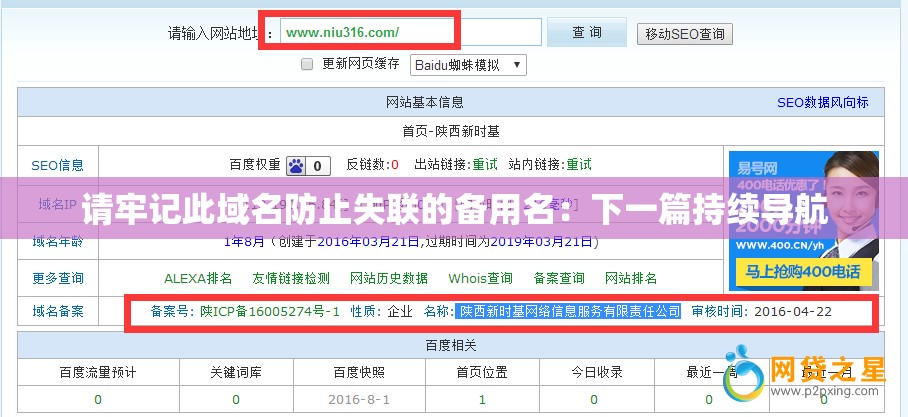This screenshot has width=908, height=417.
Task: Click the 百度快照 date 2016-8-1
Action: (358, 400)
